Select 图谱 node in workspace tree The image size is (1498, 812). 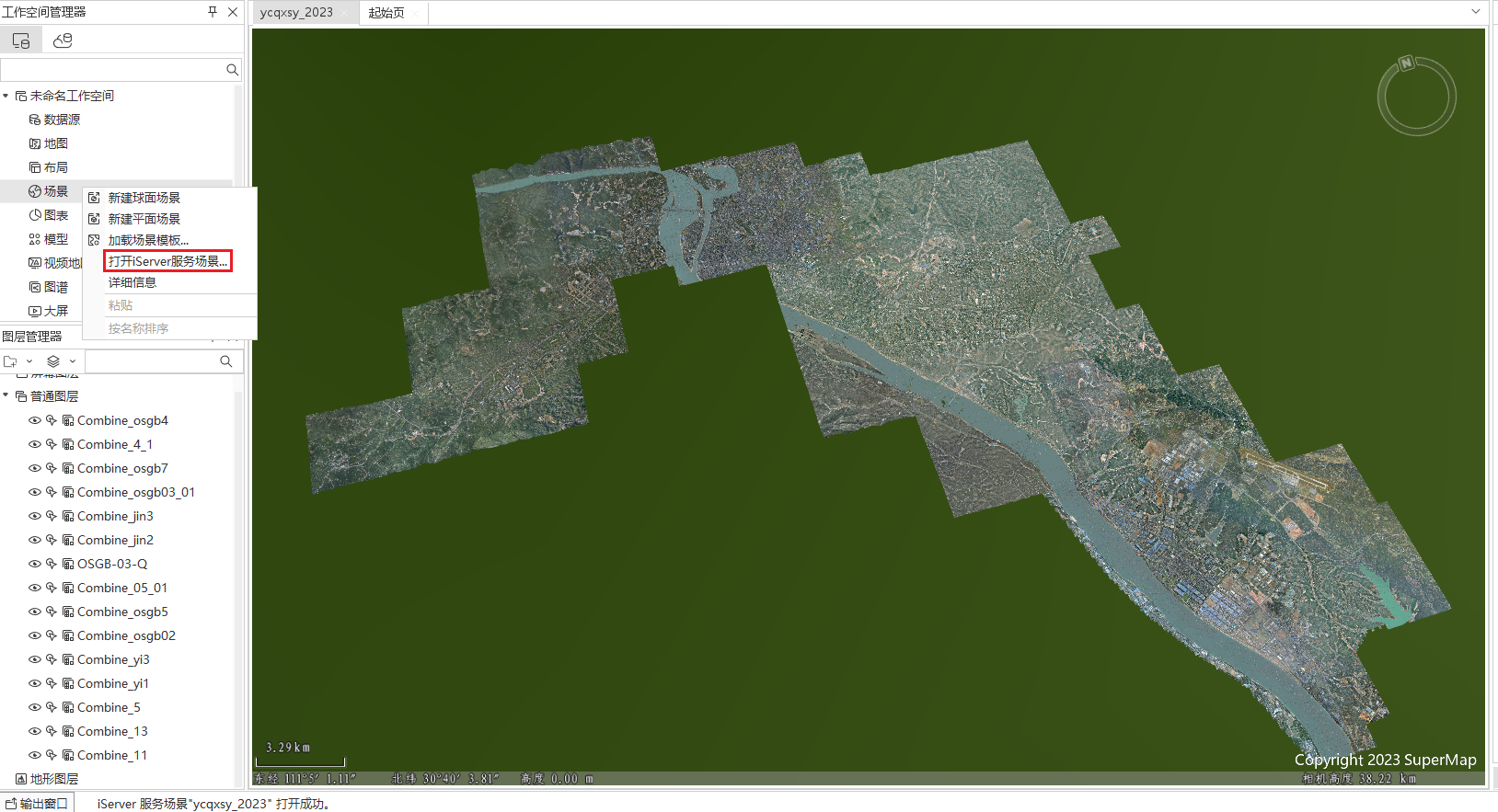coord(55,287)
